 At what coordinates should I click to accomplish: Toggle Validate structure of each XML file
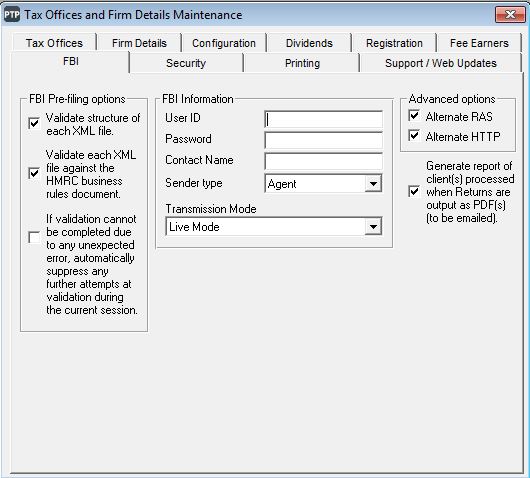(x=34, y=123)
